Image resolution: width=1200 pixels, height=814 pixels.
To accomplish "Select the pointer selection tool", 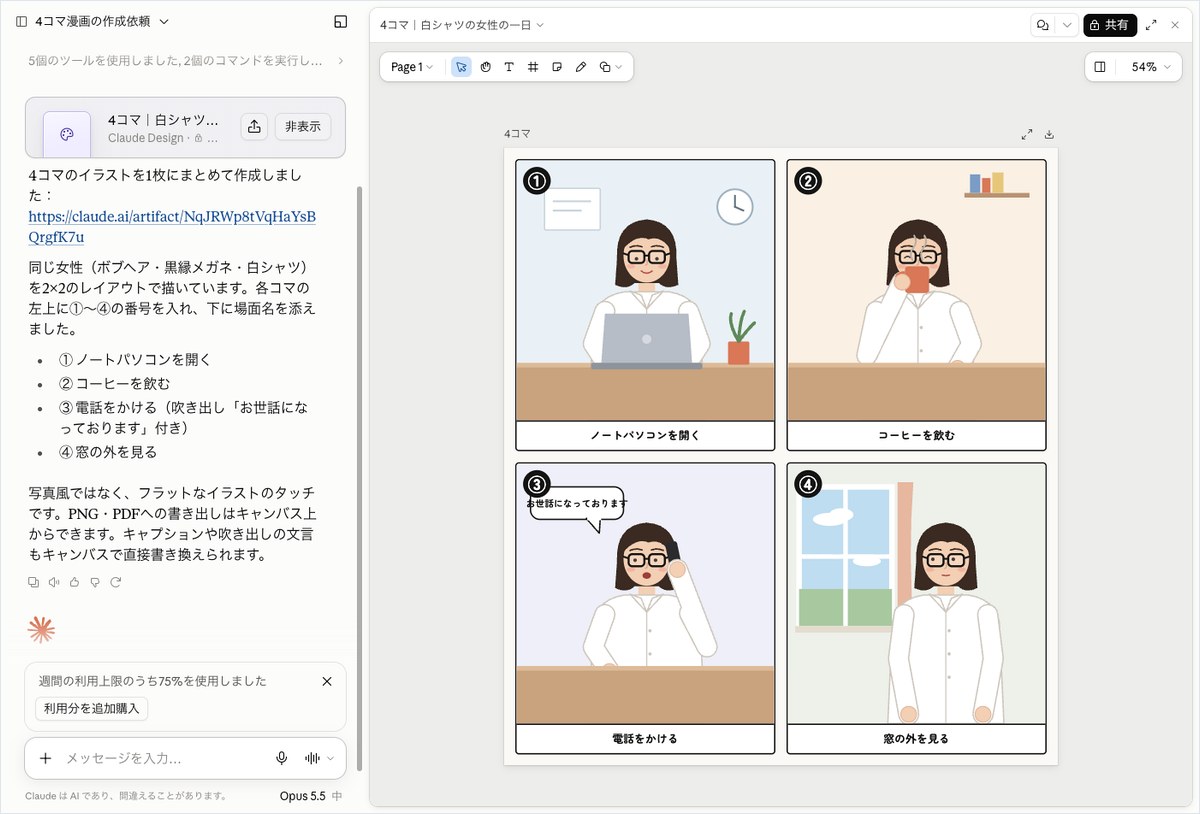I will tap(461, 67).
